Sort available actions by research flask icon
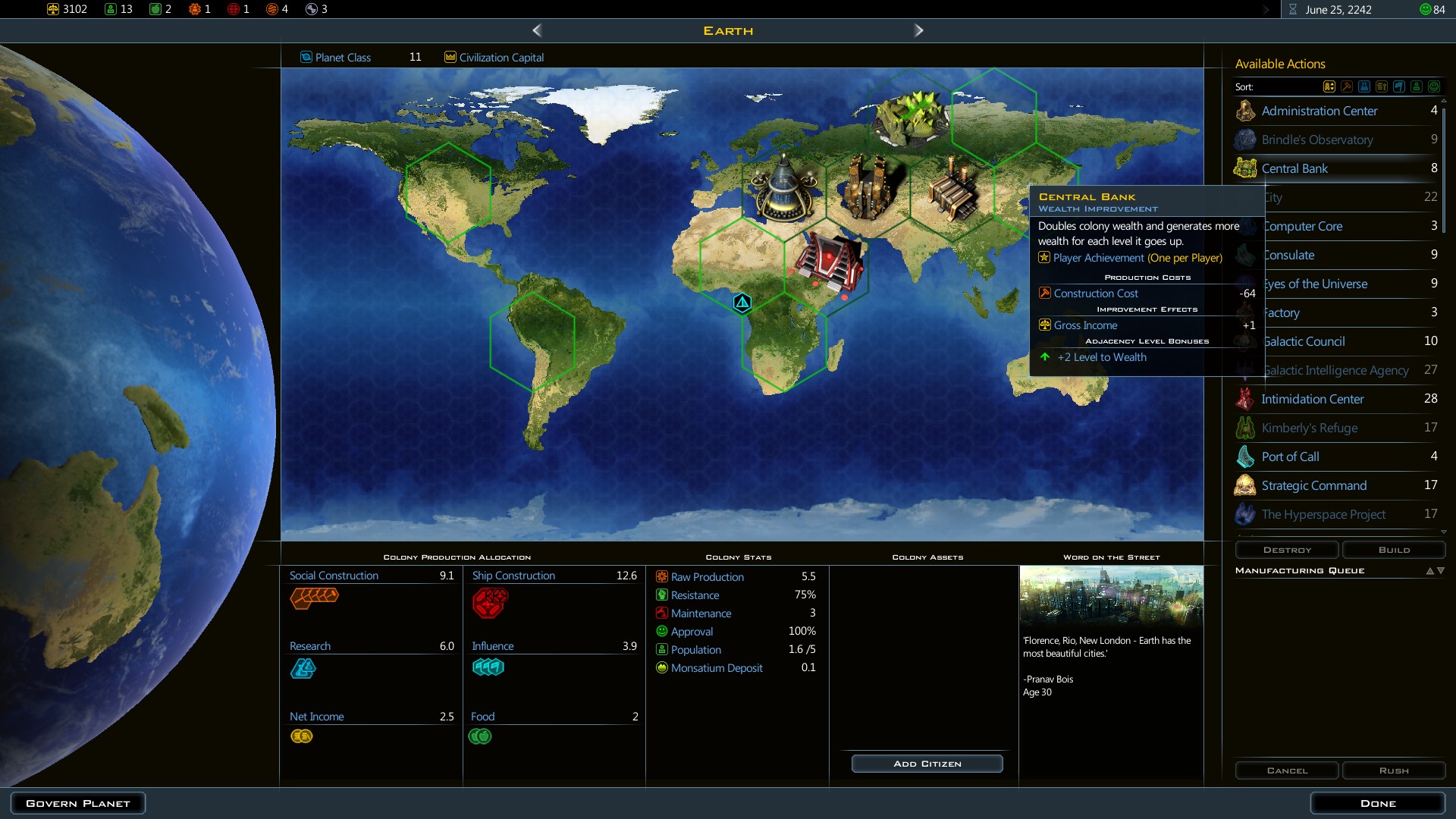 coord(1364,86)
